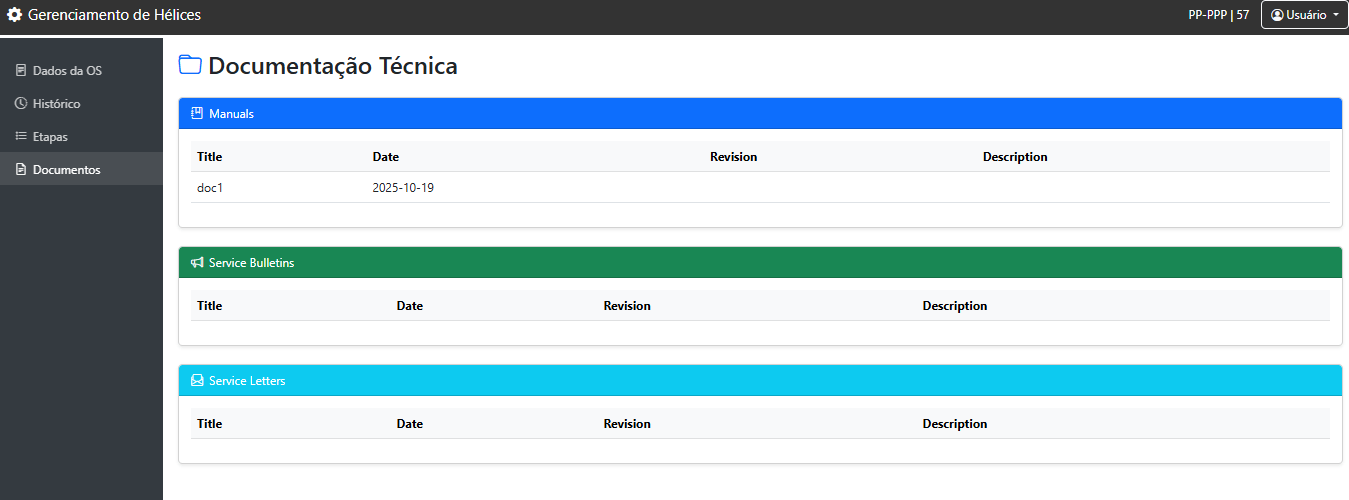Screen dimensions: 1349x500
Task: Click the Revision header in Service Bulletins
Action: click(627, 306)
